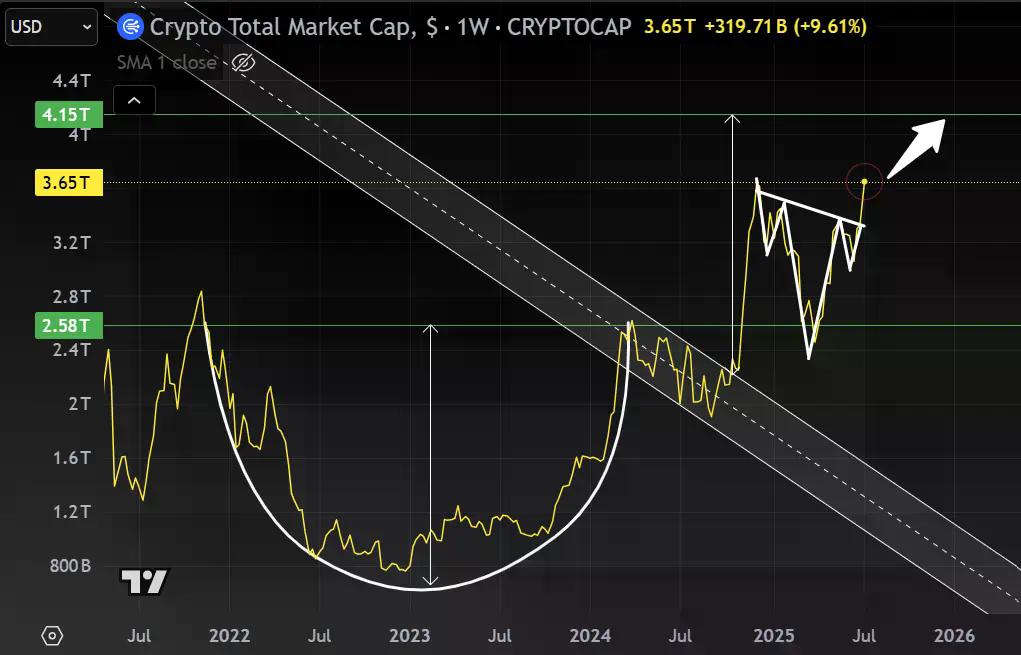This screenshot has height=655, width=1021.
Task: Click the 3.2T price axis label
Action: [x=72, y=243]
